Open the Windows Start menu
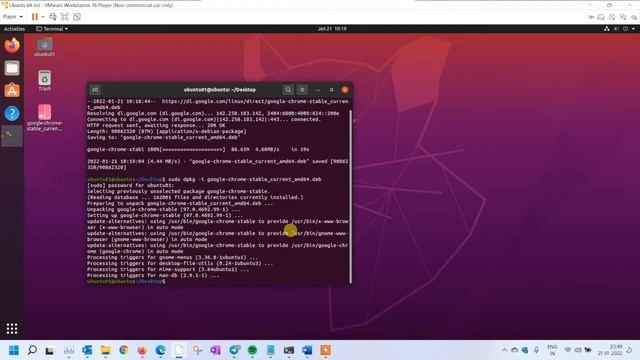 coord(14,350)
